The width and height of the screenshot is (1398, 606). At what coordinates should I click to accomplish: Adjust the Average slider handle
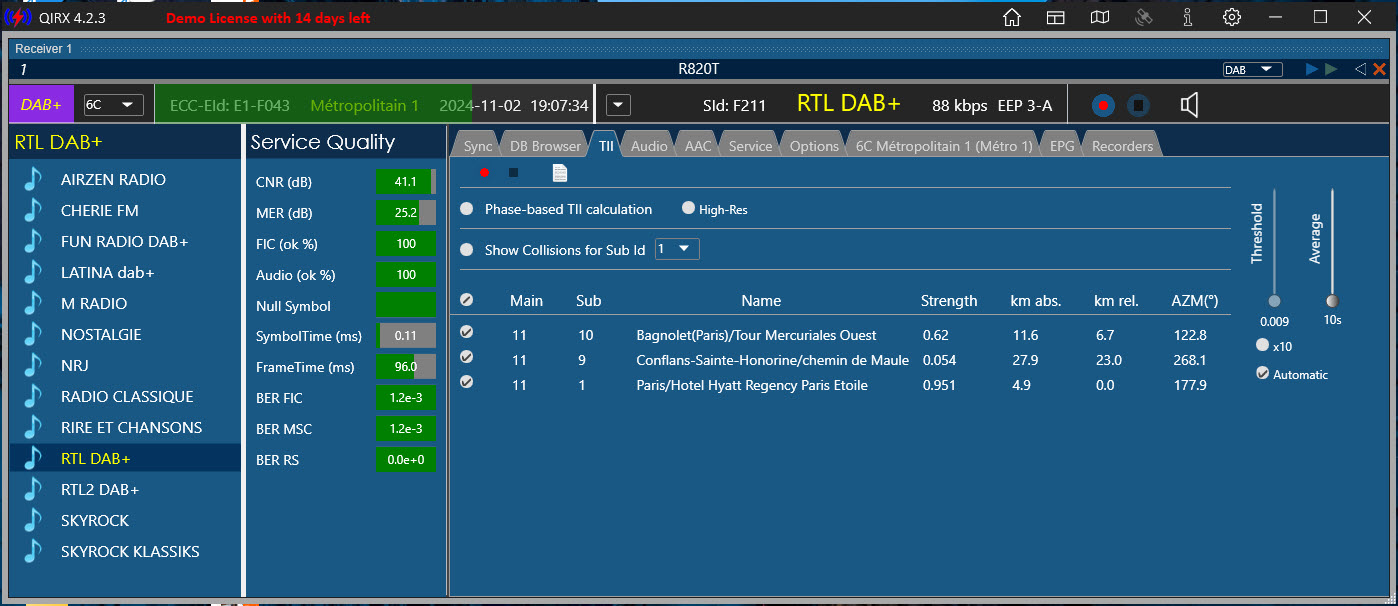point(1332,301)
